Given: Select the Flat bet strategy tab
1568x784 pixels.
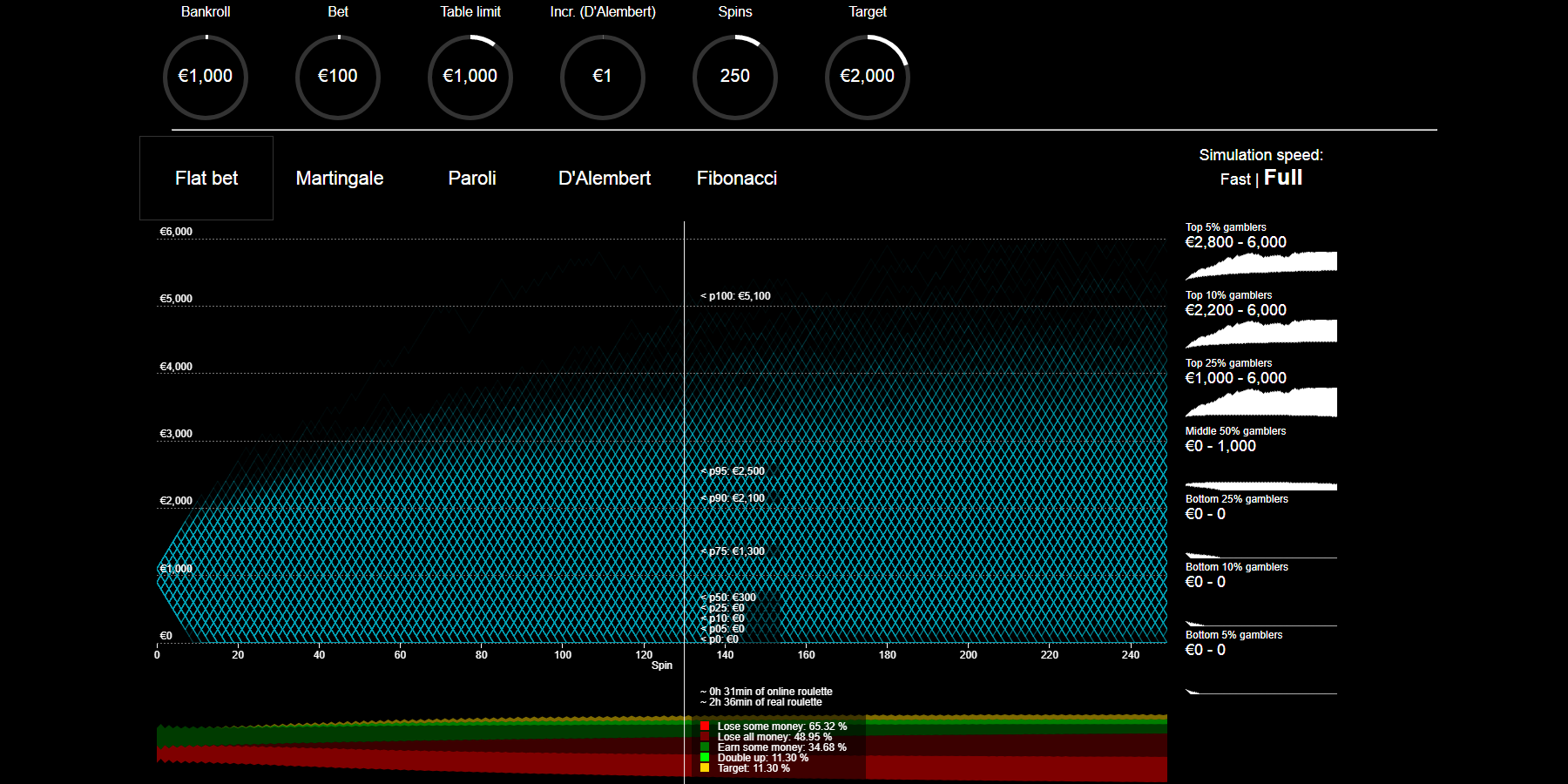Looking at the screenshot, I should (x=206, y=179).
